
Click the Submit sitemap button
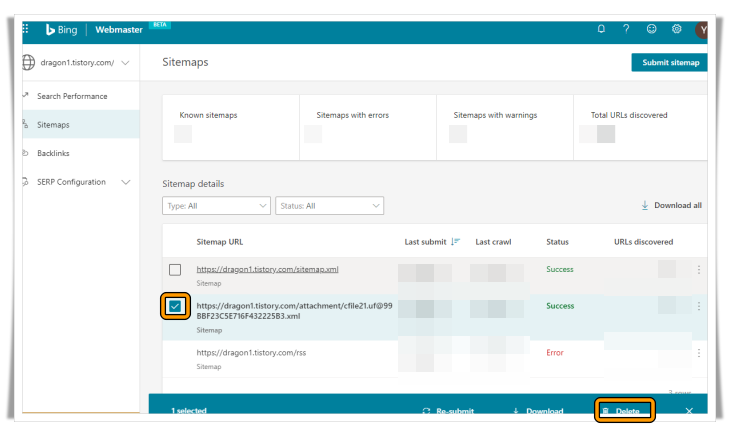[x=669, y=62]
